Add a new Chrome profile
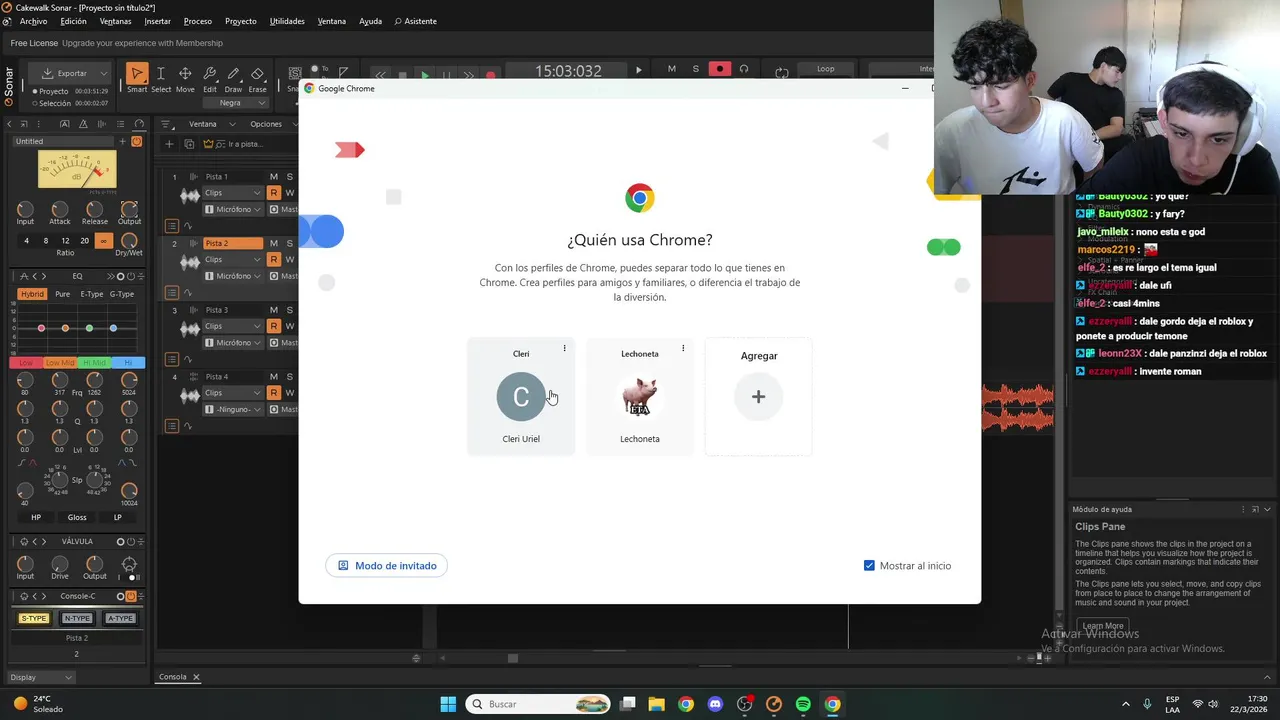Image resolution: width=1280 pixels, height=720 pixels. (x=759, y=397)
